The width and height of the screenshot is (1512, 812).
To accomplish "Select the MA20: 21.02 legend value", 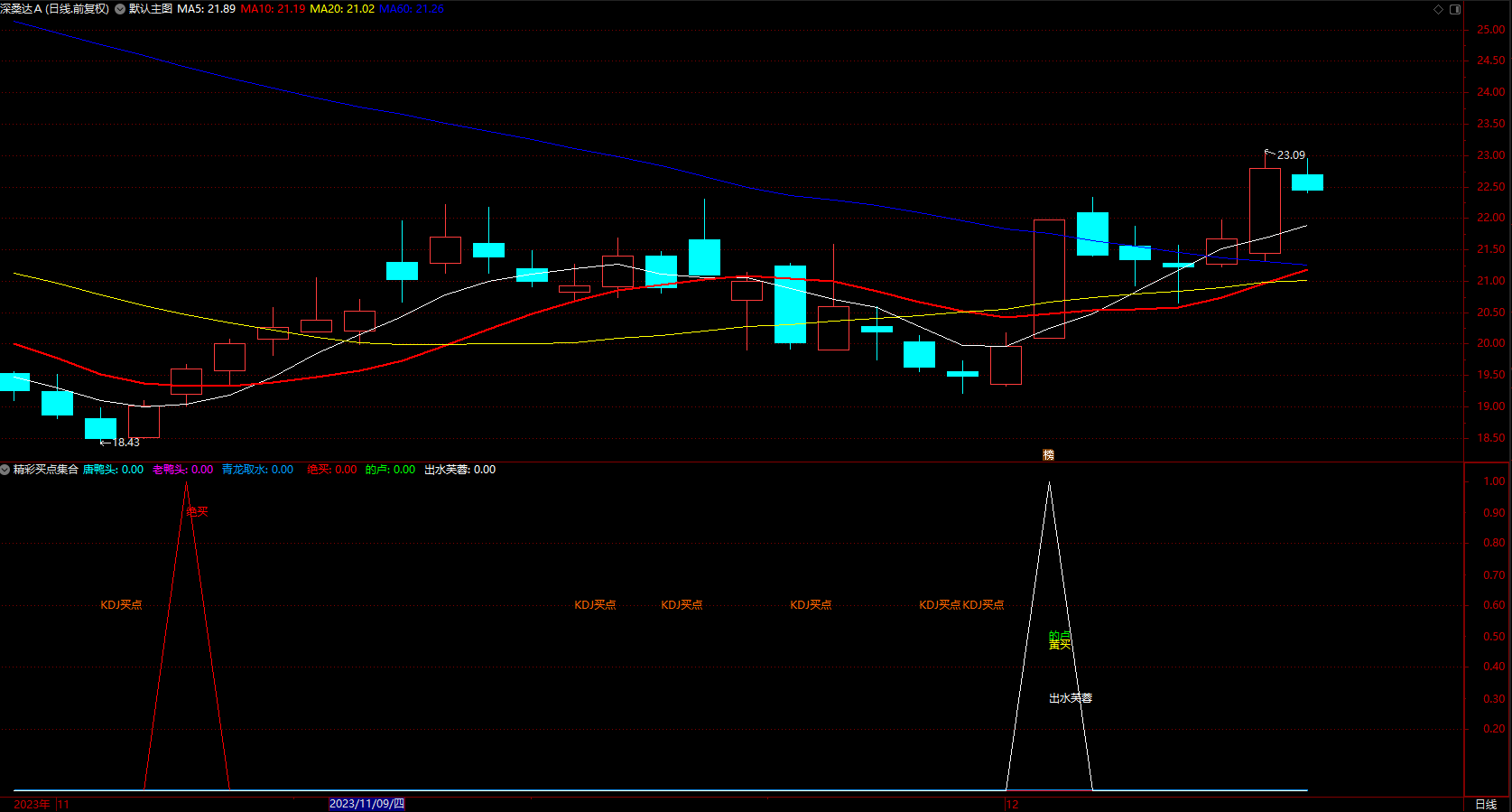I will pos(342,9).
